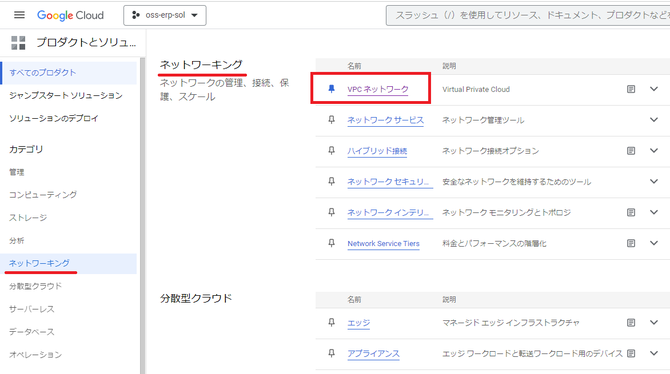Pin ネットワーク サービス row

point(331,120)
